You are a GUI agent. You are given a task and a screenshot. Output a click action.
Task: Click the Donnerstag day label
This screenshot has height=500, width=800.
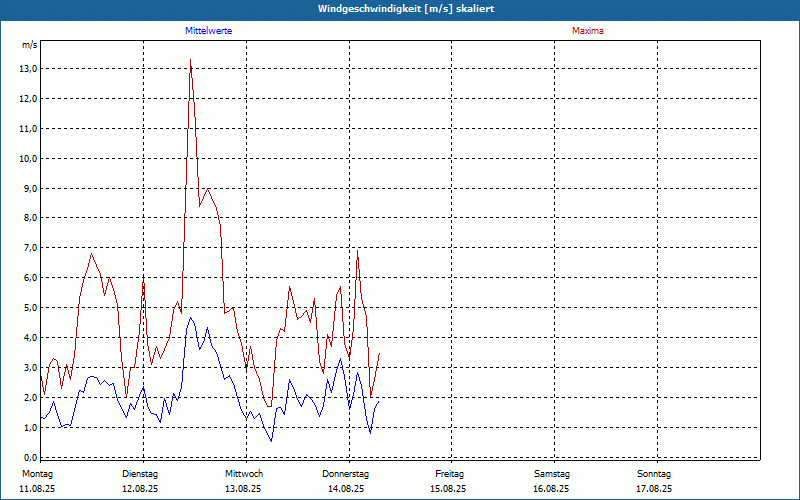[345, 474]
